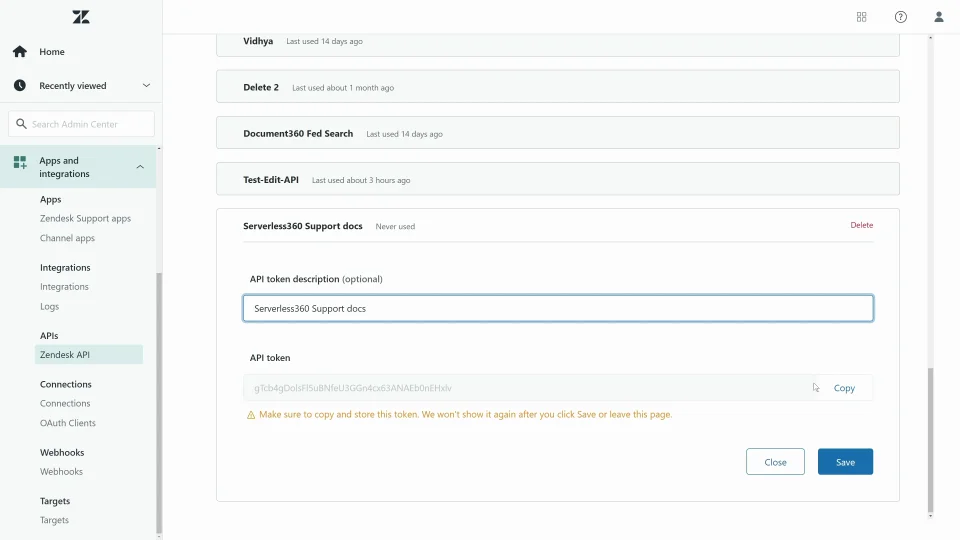
Task: Click the Home house icon
Action: coord(20,51)
